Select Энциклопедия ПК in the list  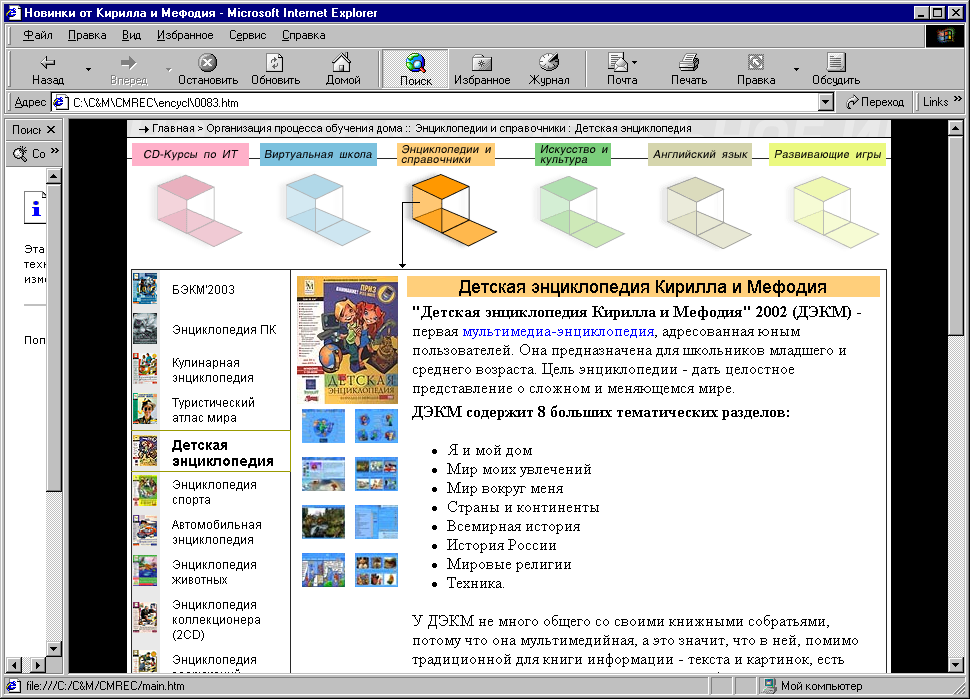click(224, 330)
